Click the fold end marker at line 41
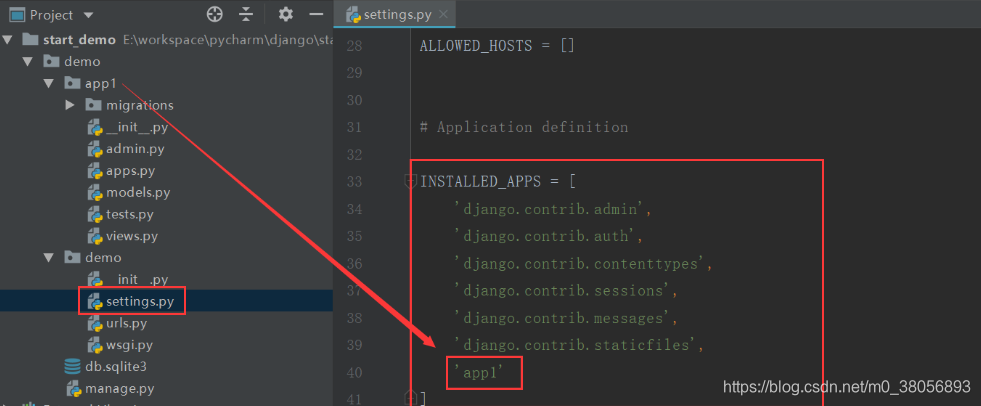 pyautogui.click(x=410, y=397)
